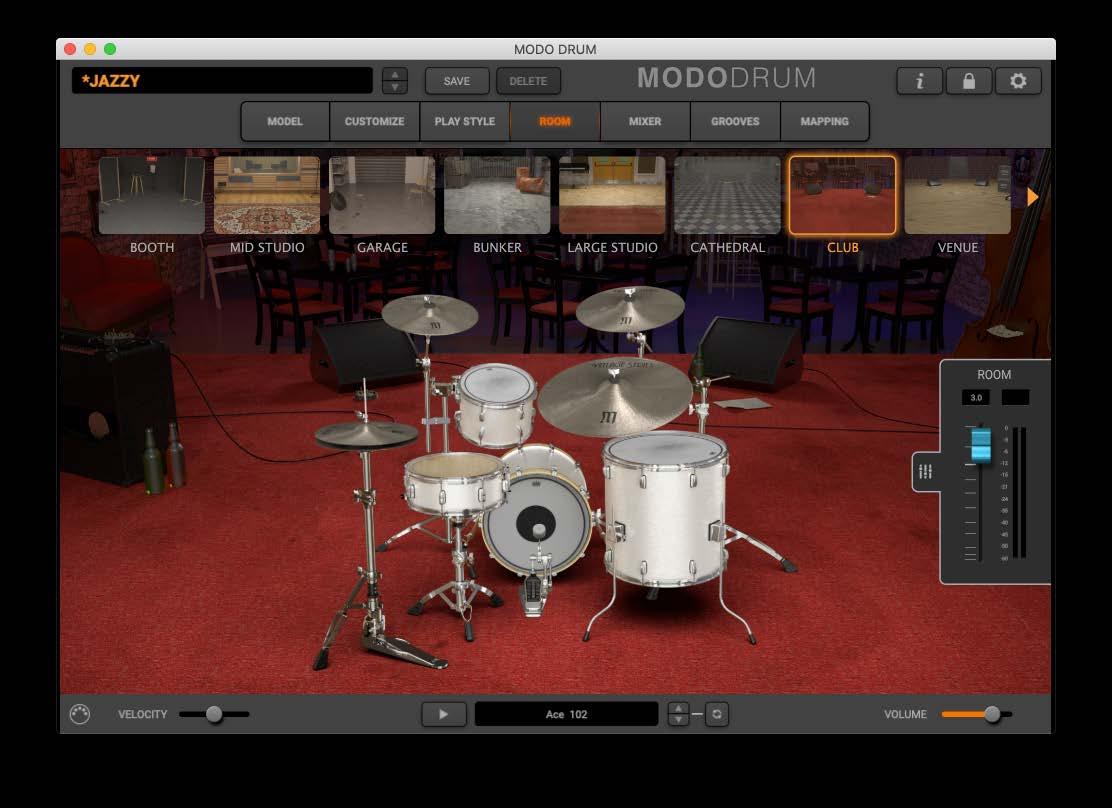Click the DELETE preset button
This screenshot has height=808, width=1112.
click(x=528, y=81)
